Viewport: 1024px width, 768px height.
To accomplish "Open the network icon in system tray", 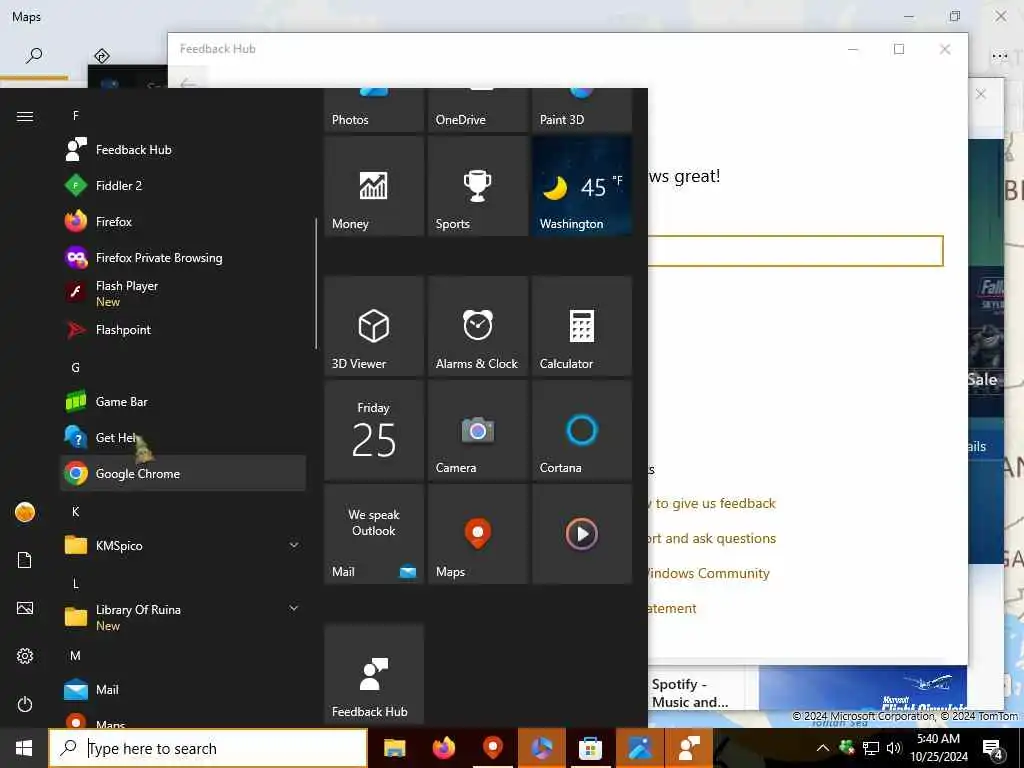I will point(871,748).
